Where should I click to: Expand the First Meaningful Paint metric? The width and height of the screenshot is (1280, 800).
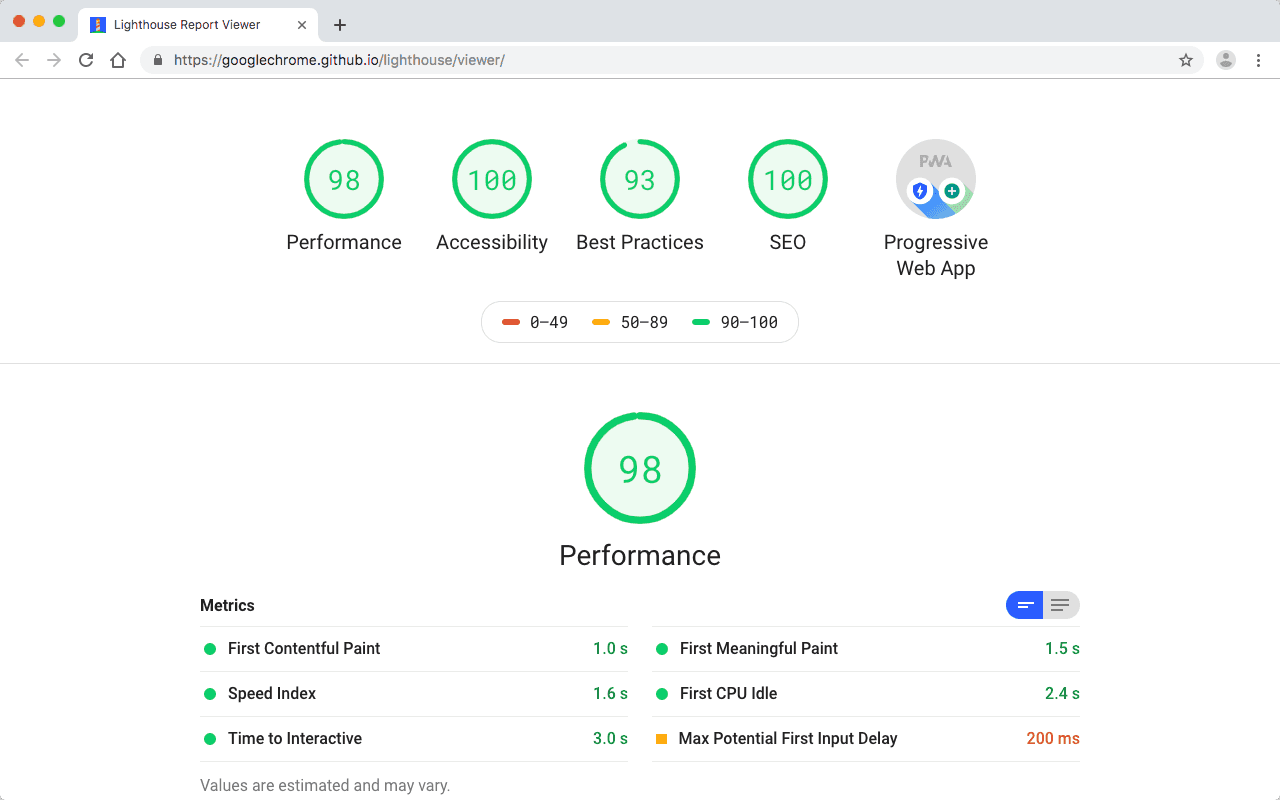pyautogui.click(x=866, y=649)
